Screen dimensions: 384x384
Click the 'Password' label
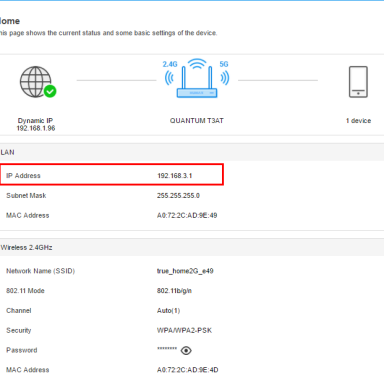(22, 350)
